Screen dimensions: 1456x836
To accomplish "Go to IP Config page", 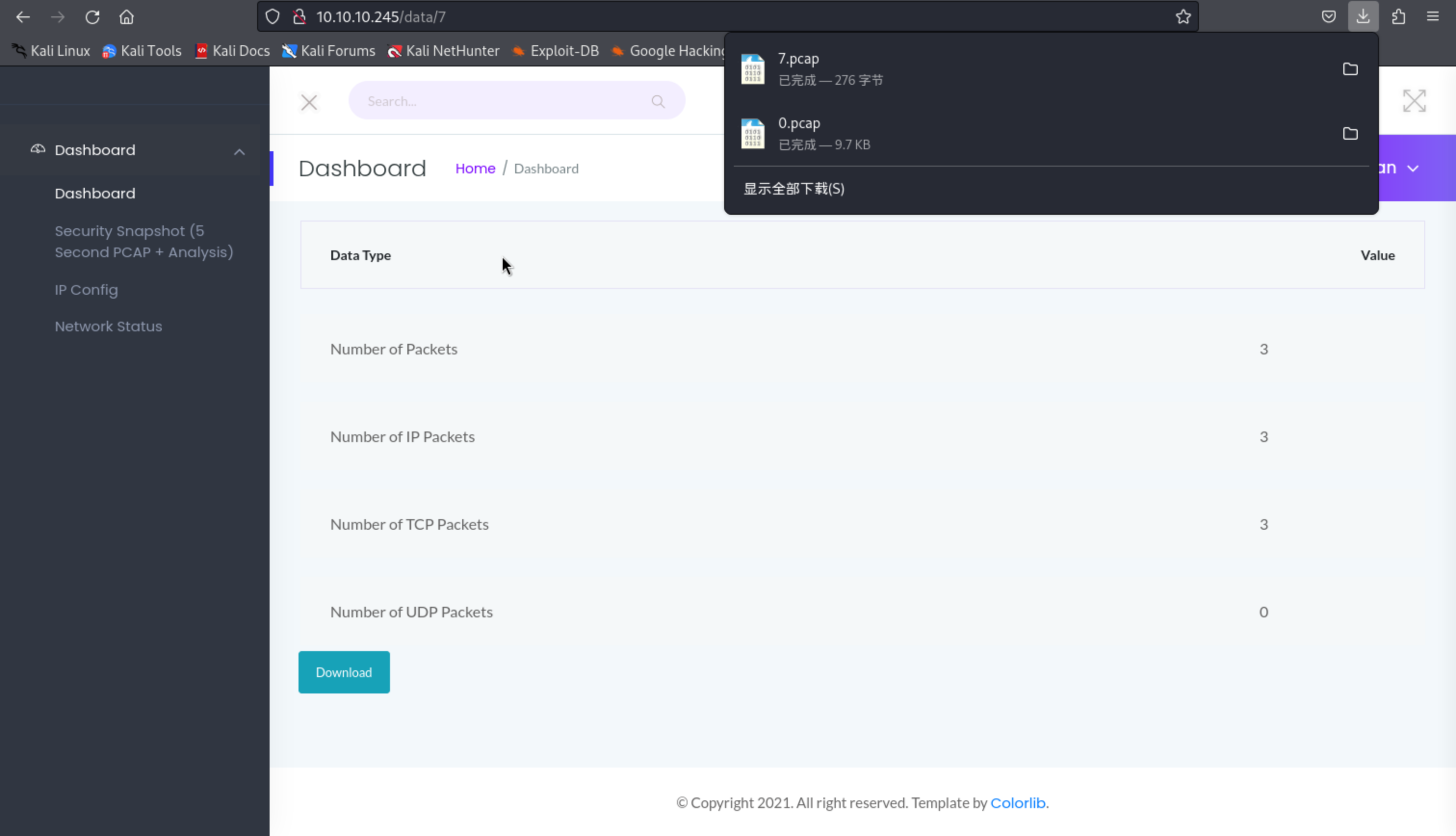I will (86, 290).
